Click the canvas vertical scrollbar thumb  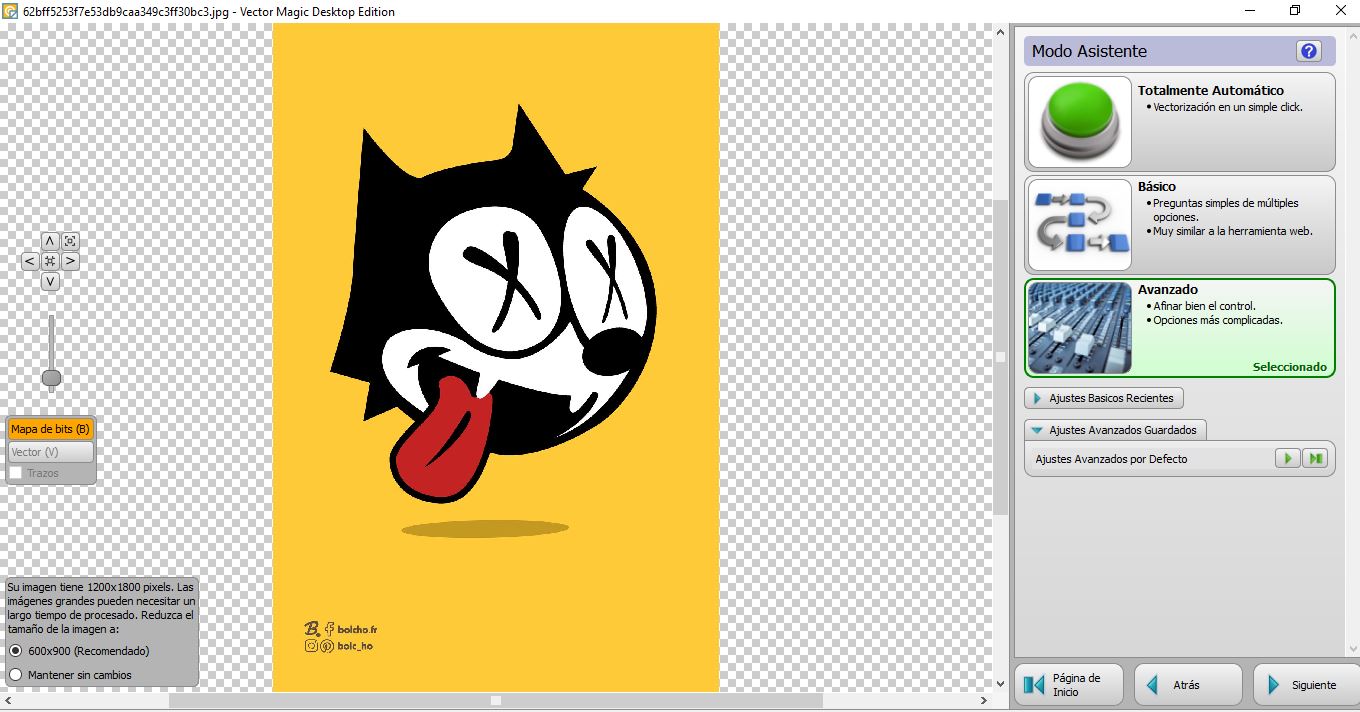click(1001, 357)
